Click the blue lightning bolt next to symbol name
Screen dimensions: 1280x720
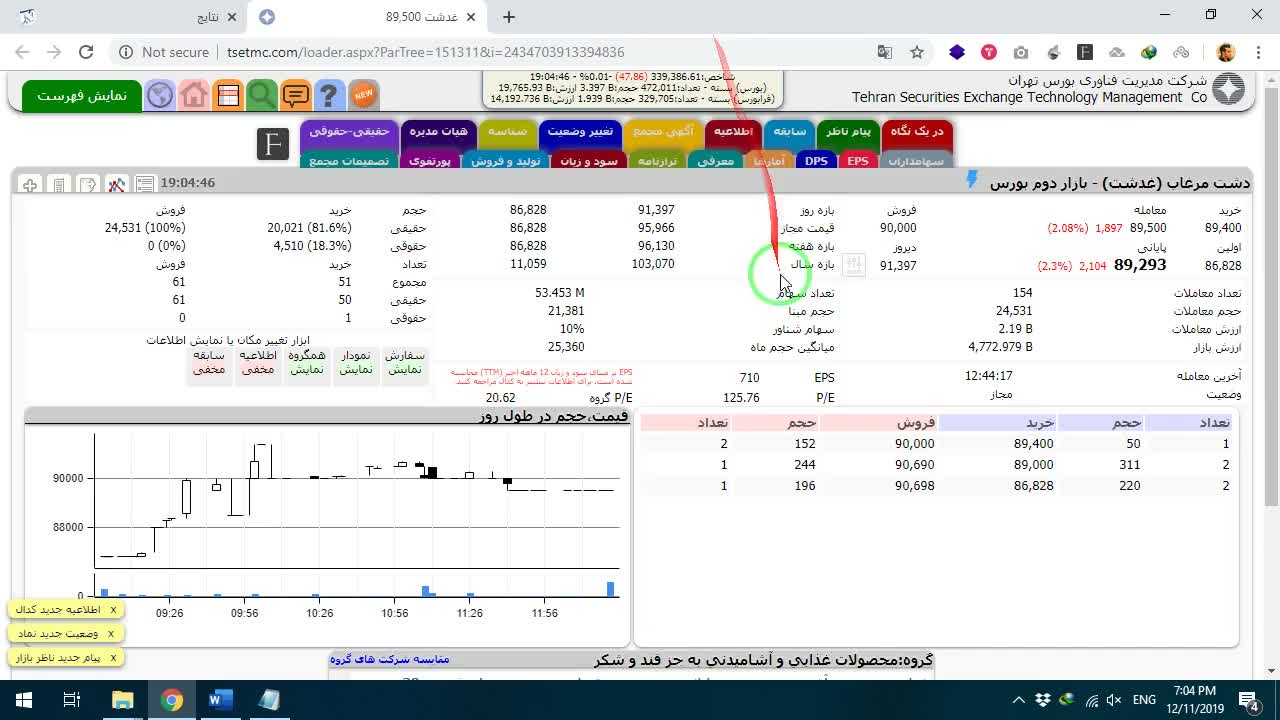coord(971,180)
